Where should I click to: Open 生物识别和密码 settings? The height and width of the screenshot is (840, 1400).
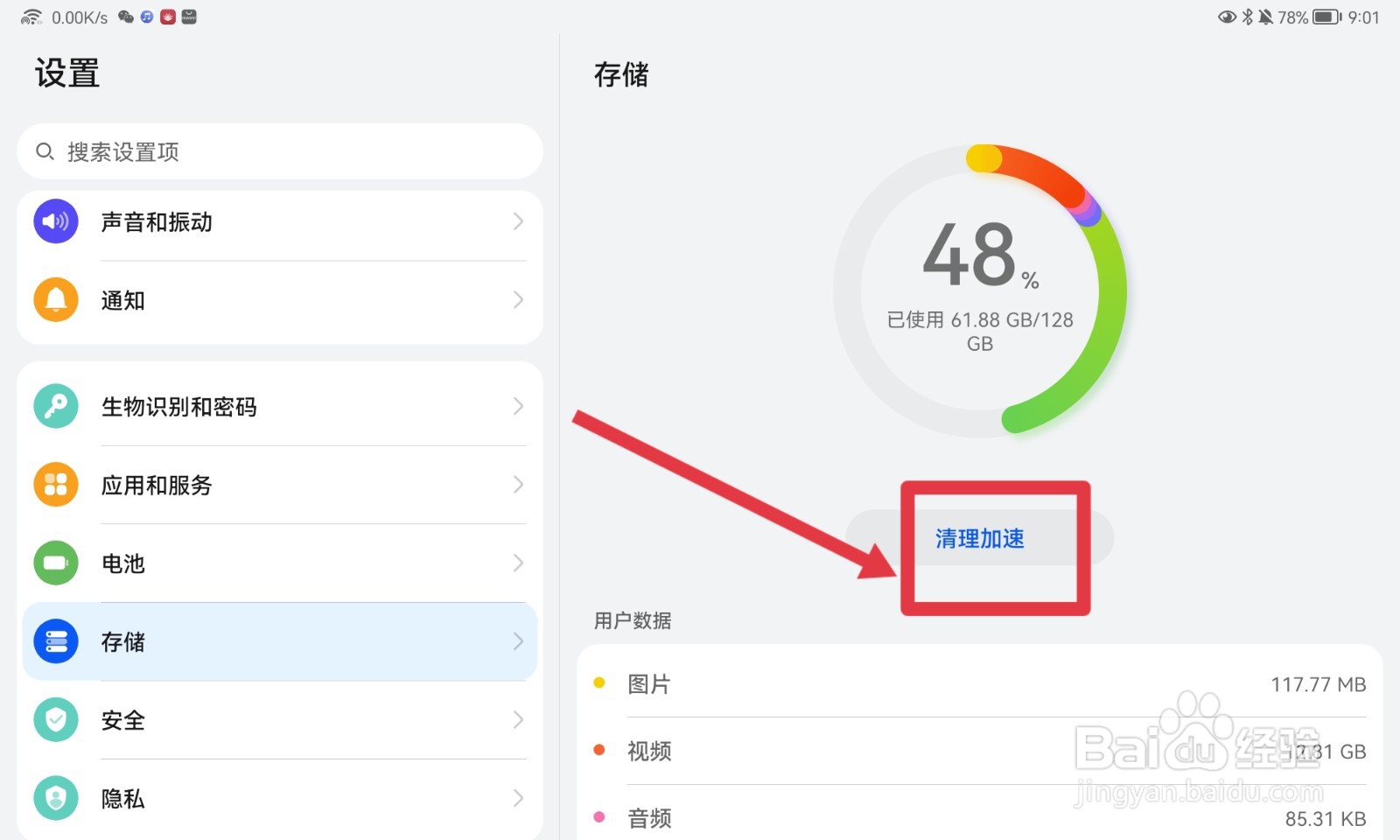click(280, 406)
